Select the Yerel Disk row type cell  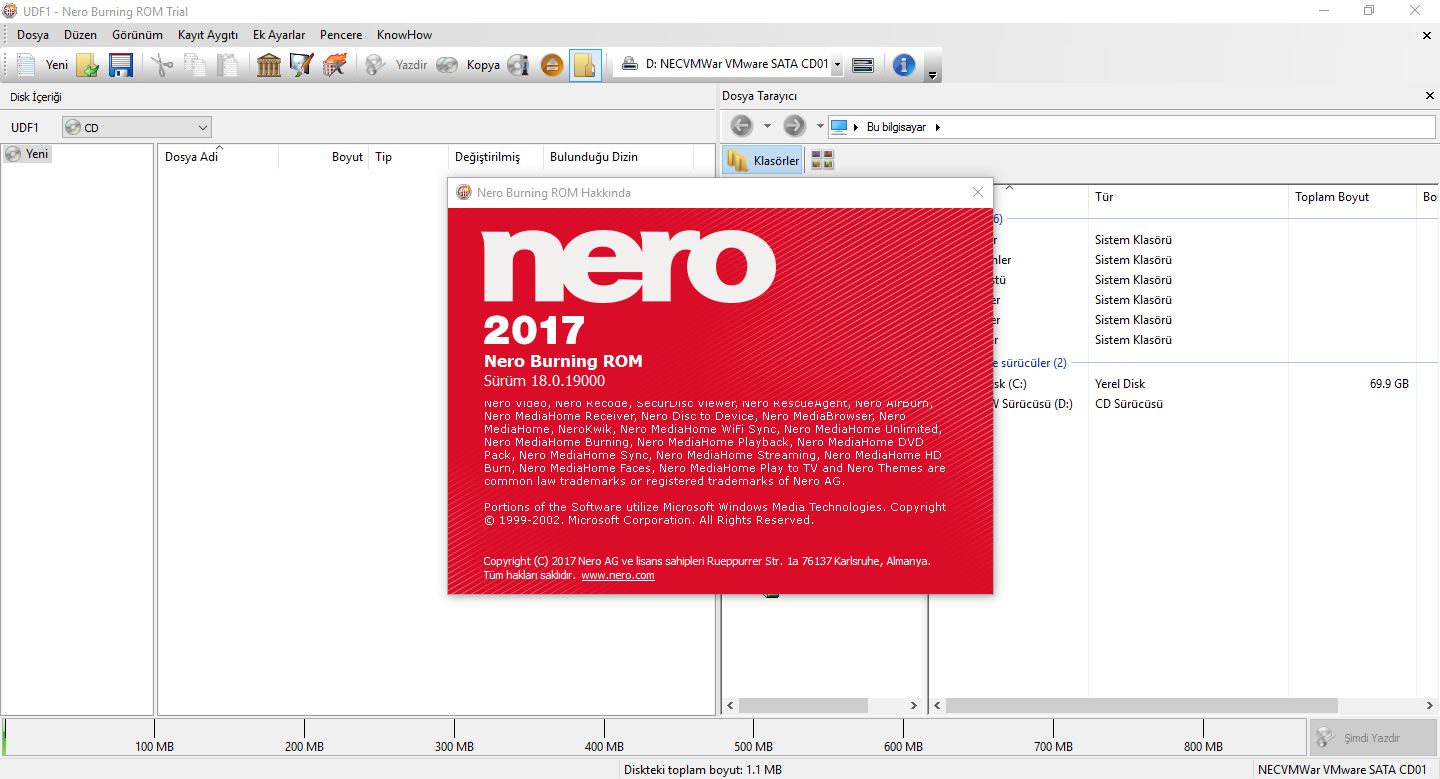tap(1120, 384)
